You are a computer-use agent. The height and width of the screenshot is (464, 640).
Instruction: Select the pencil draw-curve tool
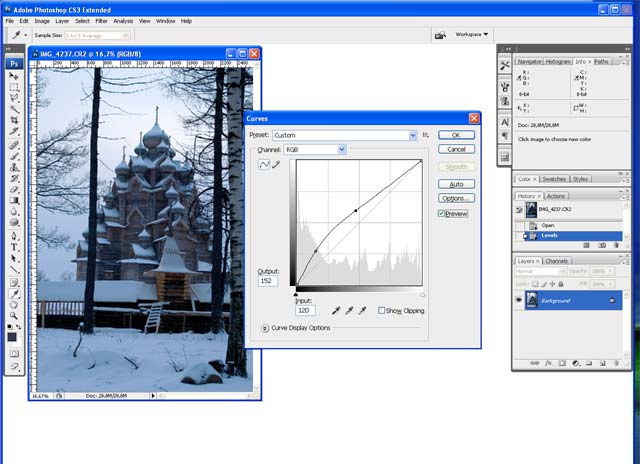point(276,164)
